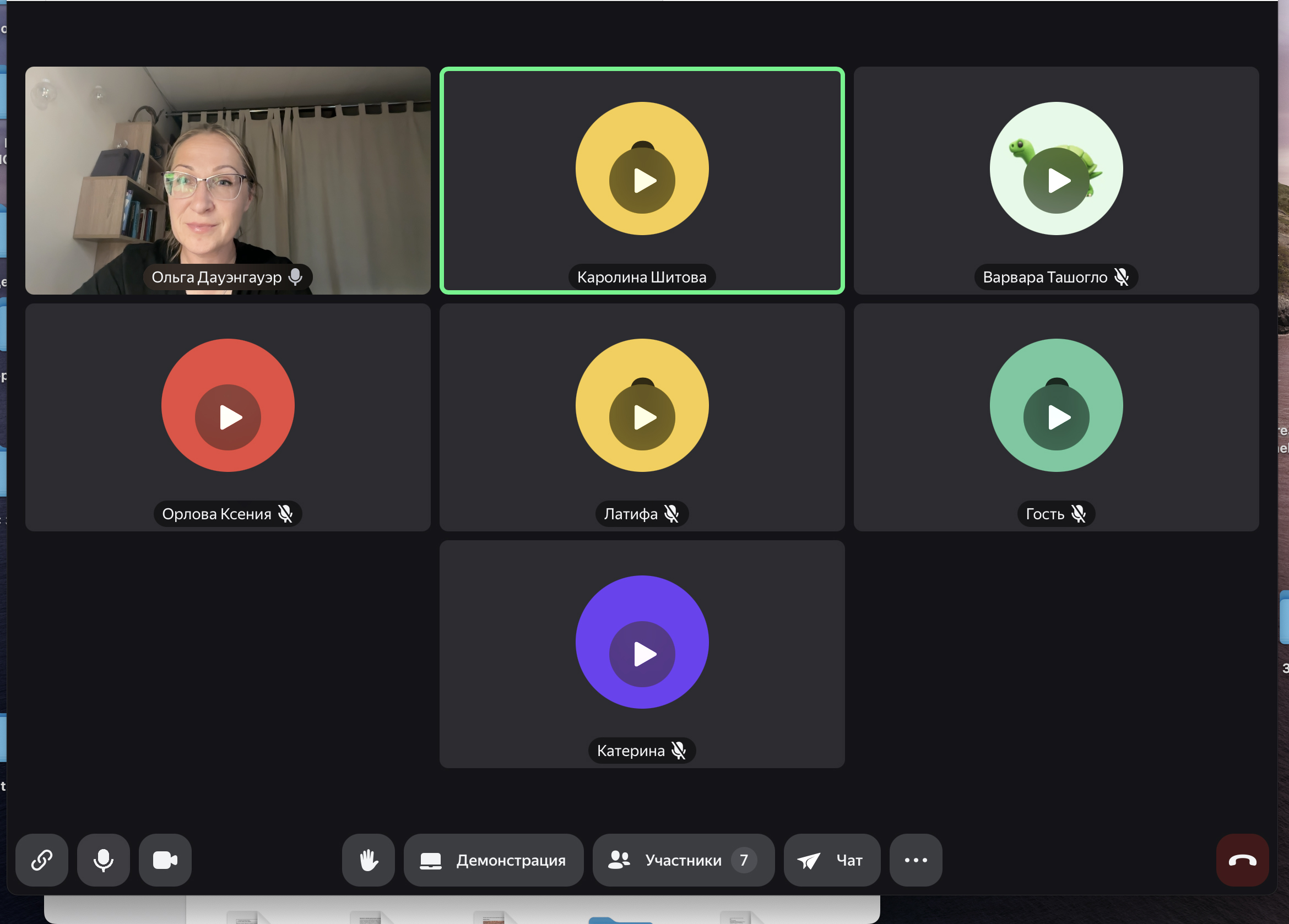Raise hand using the hand icon

(x=369, y=860)
